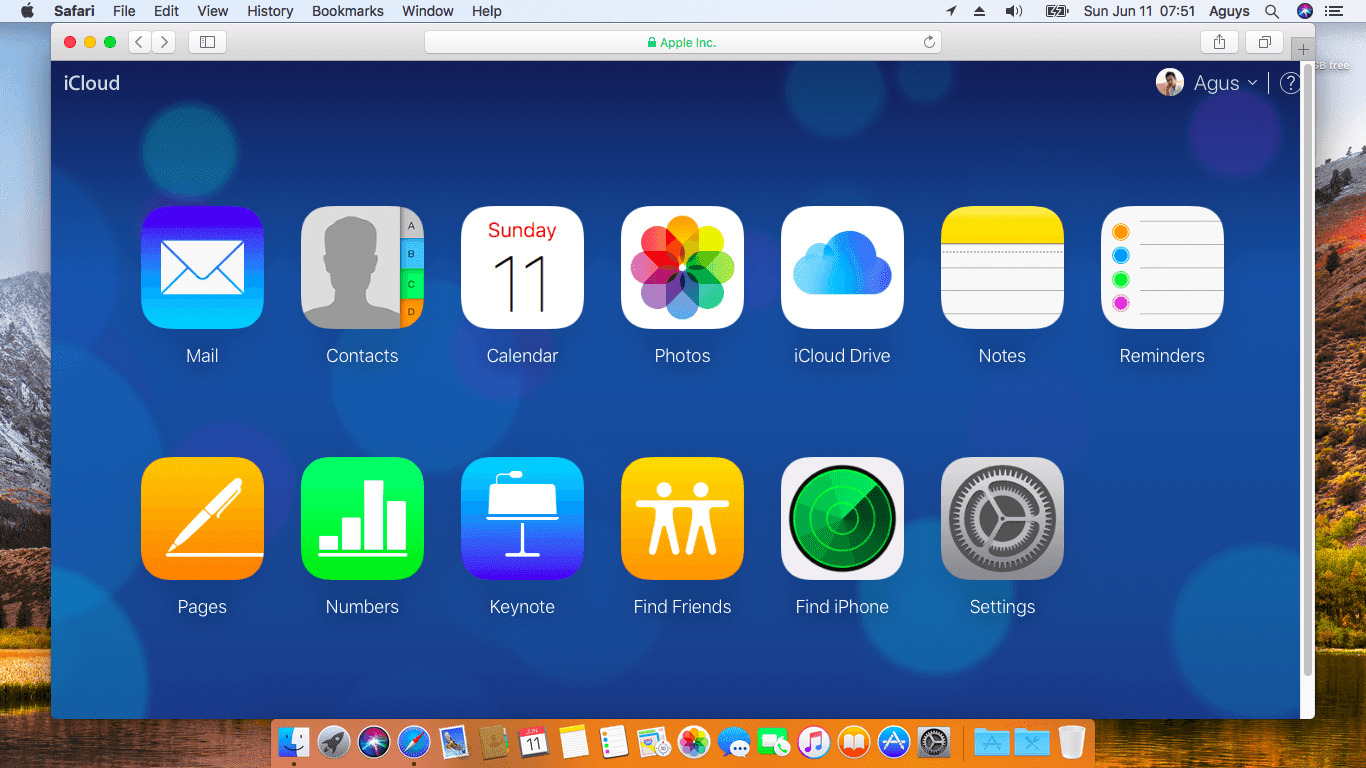Open Launchpad rocket in the Dock
The width and height of the screenshot is (1366, 768).
(333, 742)
